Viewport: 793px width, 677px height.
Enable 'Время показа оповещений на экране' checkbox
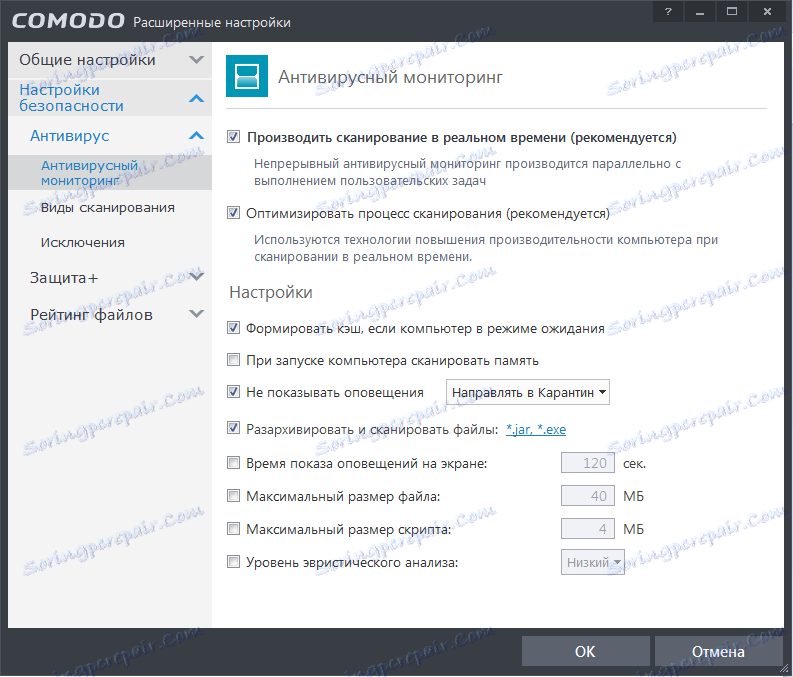(x=233, y=463)
